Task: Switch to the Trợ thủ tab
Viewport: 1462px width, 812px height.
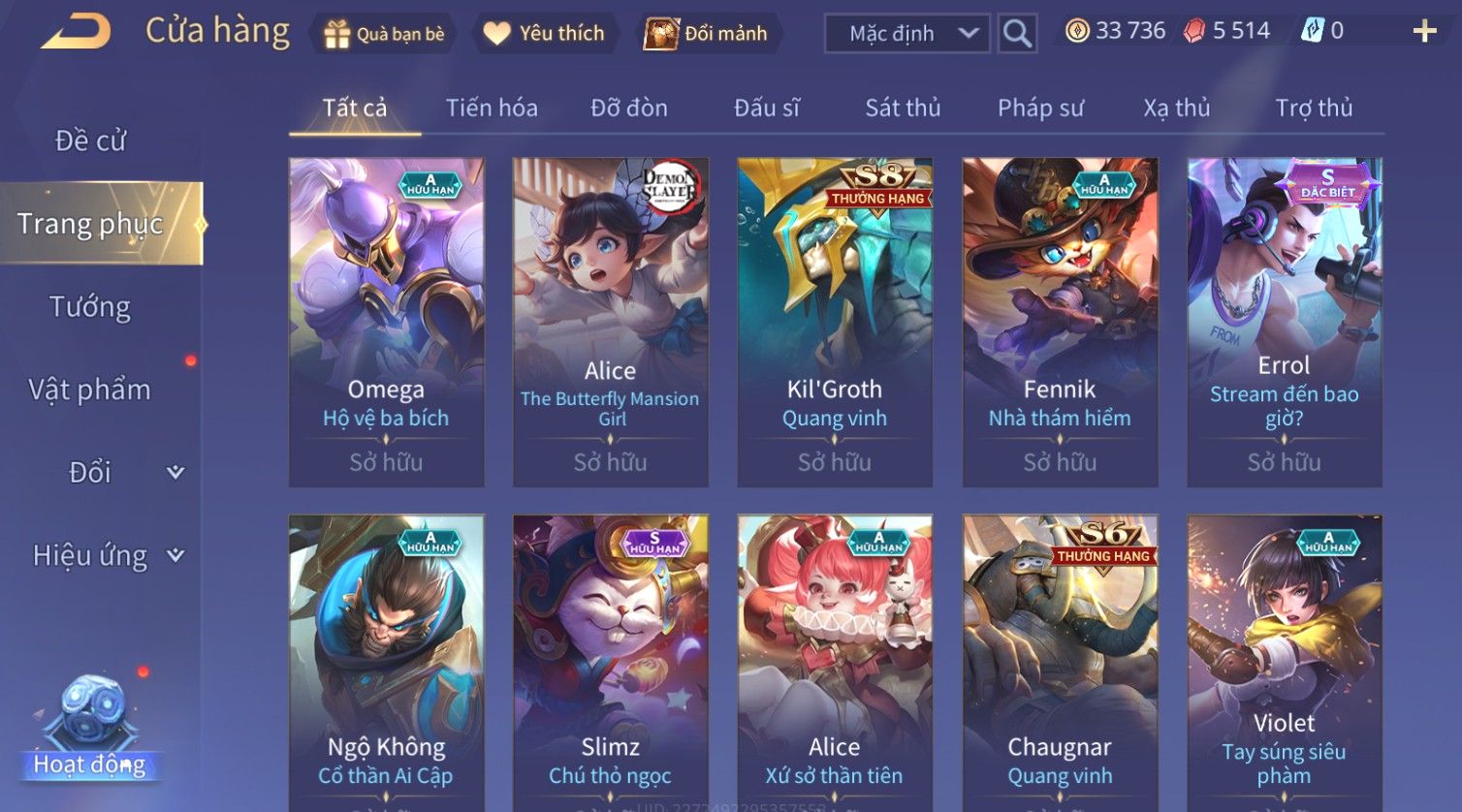Action: [1314, 108]
